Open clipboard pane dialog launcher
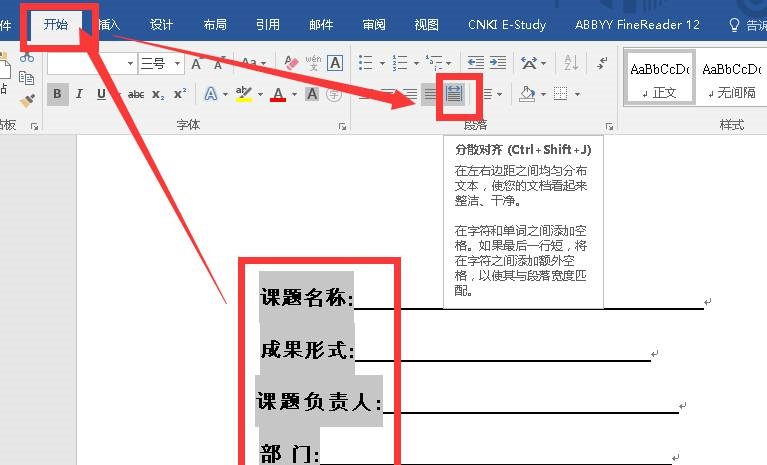This screenshot has width=767, height=465. [34, 127]
